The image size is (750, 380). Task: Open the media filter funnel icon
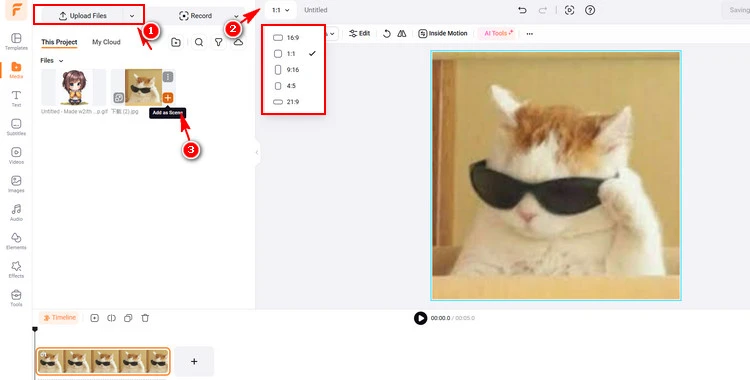tap(219, 42)
